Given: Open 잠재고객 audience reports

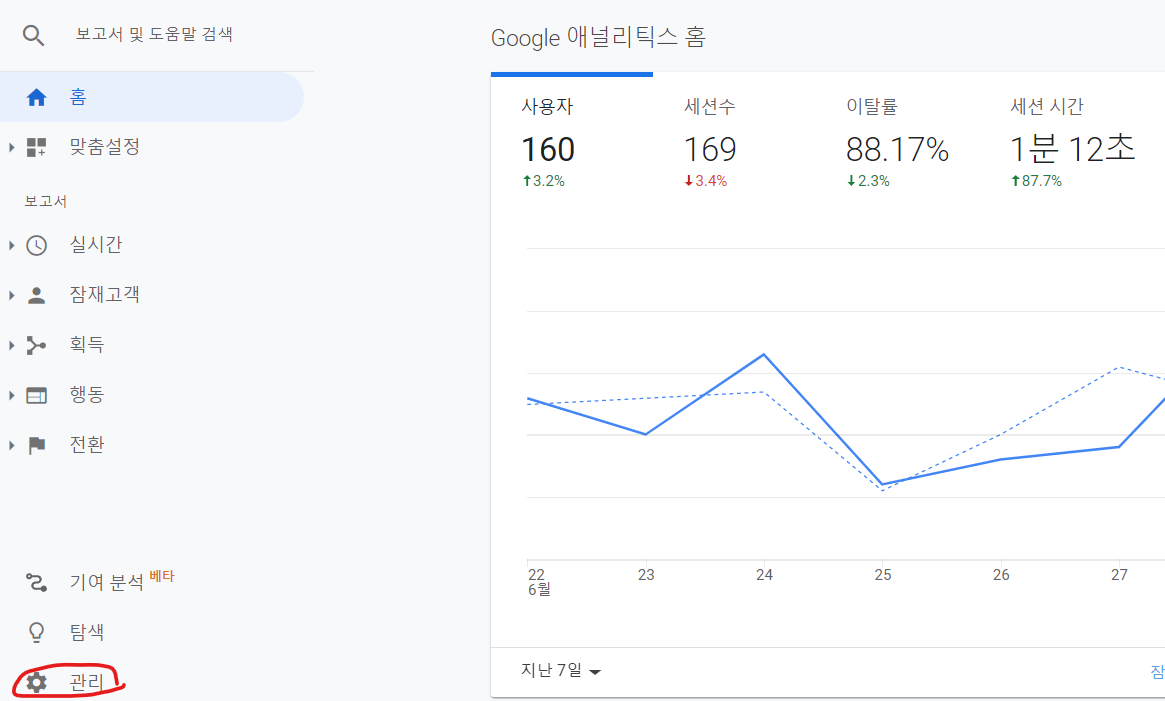Looking at the screenshot, I should 105,294.
